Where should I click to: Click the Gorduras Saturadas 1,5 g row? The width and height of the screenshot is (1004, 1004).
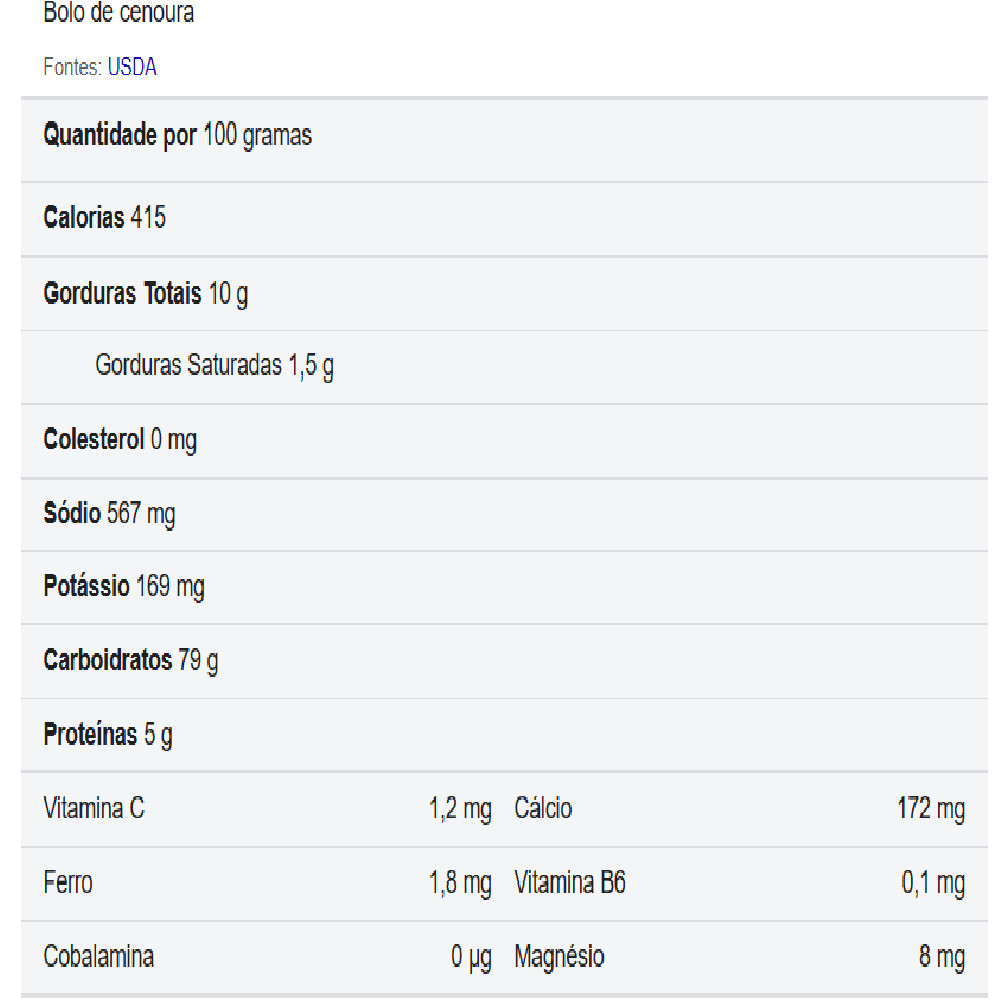click(x=214, y=366)
